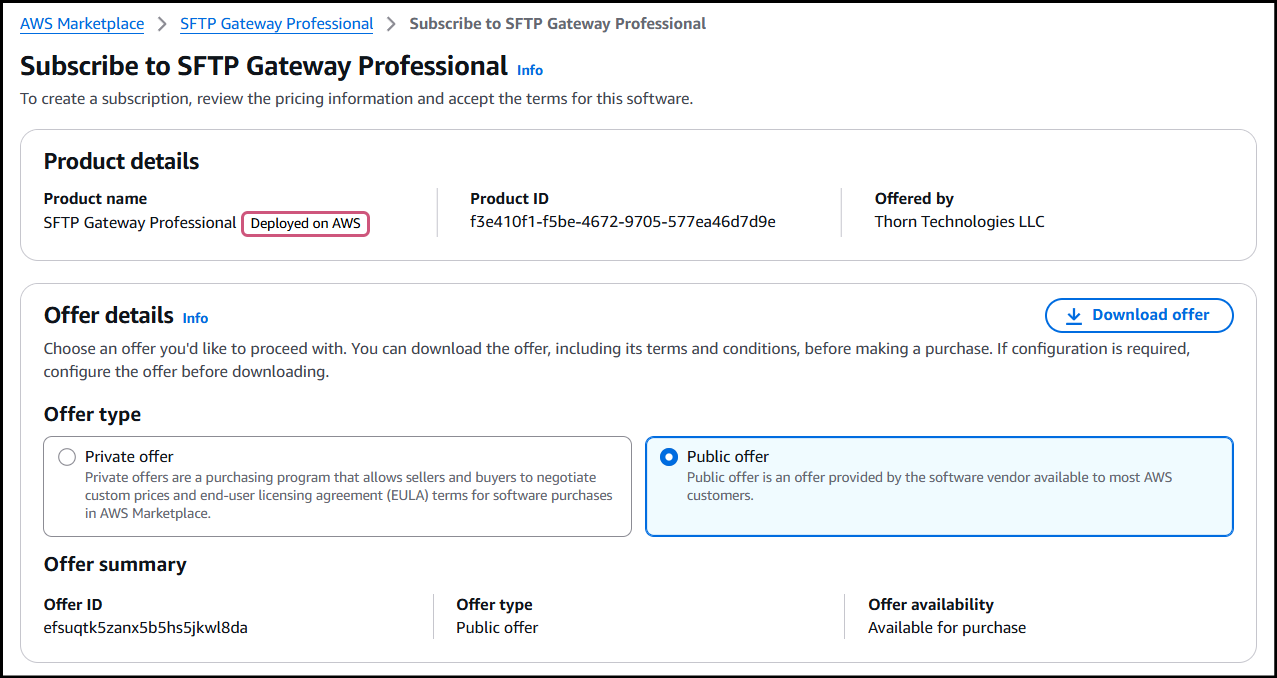Click the AWS Marketplace breadcrumb link
This screenshot has height=678, width=1277.
[82, 23]
